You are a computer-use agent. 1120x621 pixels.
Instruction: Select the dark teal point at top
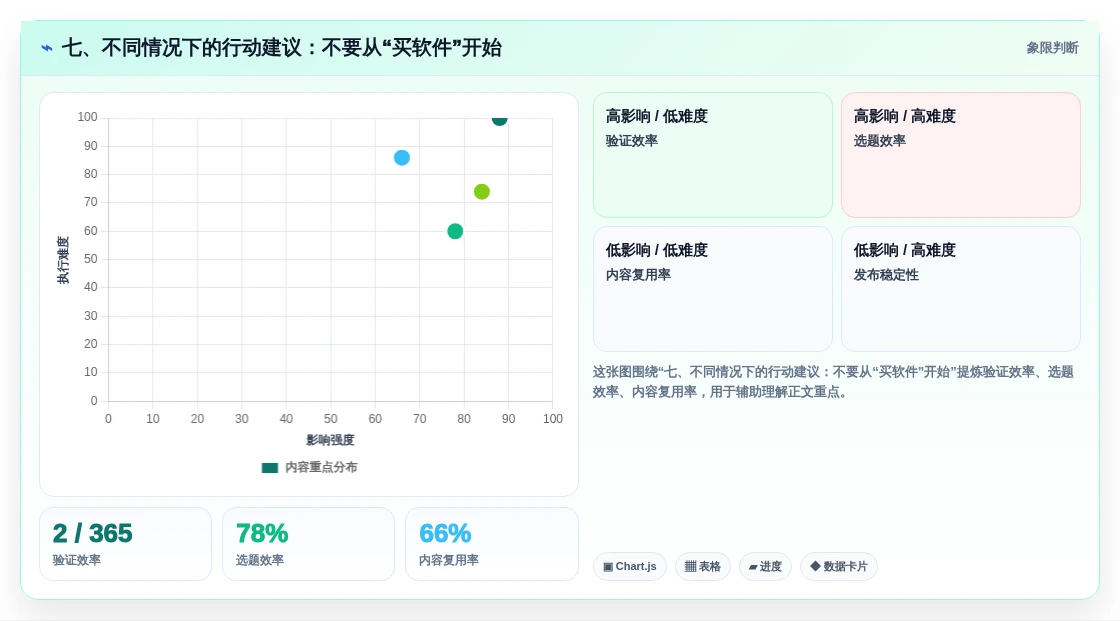499,119
